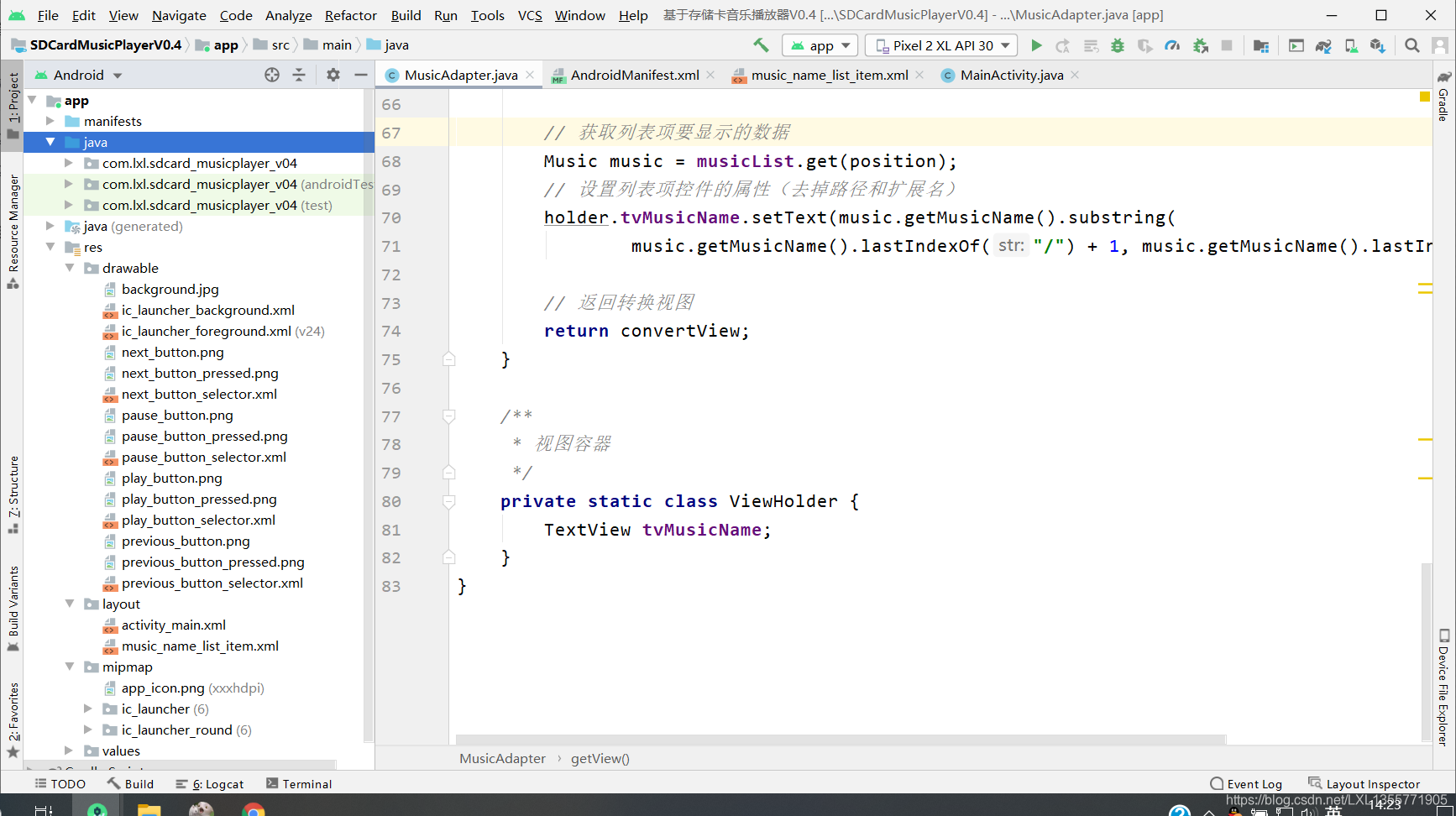Image resolution: width=1456 pixels, height=816 pixels.
Task: Open the VCS menu
Action: pyautogui.click(x=530, y=15)
